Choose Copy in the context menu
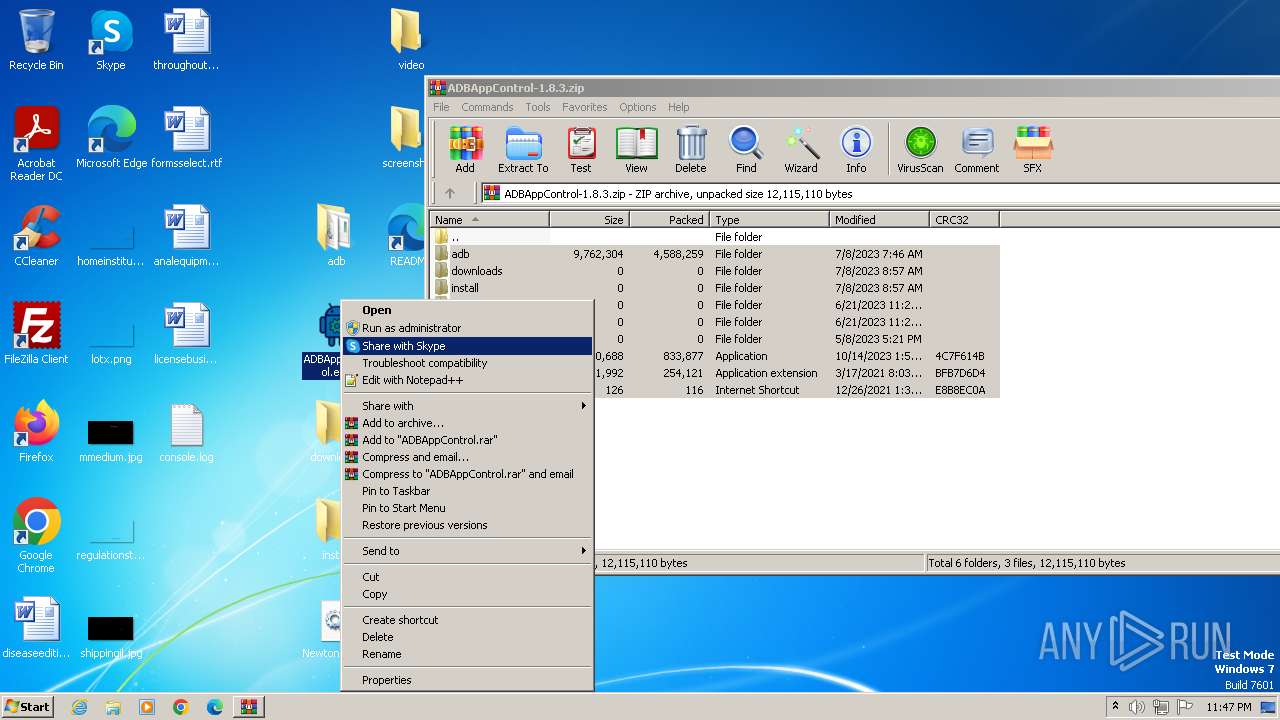Image resolution: width=1280 pixels, height=720 pixels. click(x=467, y=594)
